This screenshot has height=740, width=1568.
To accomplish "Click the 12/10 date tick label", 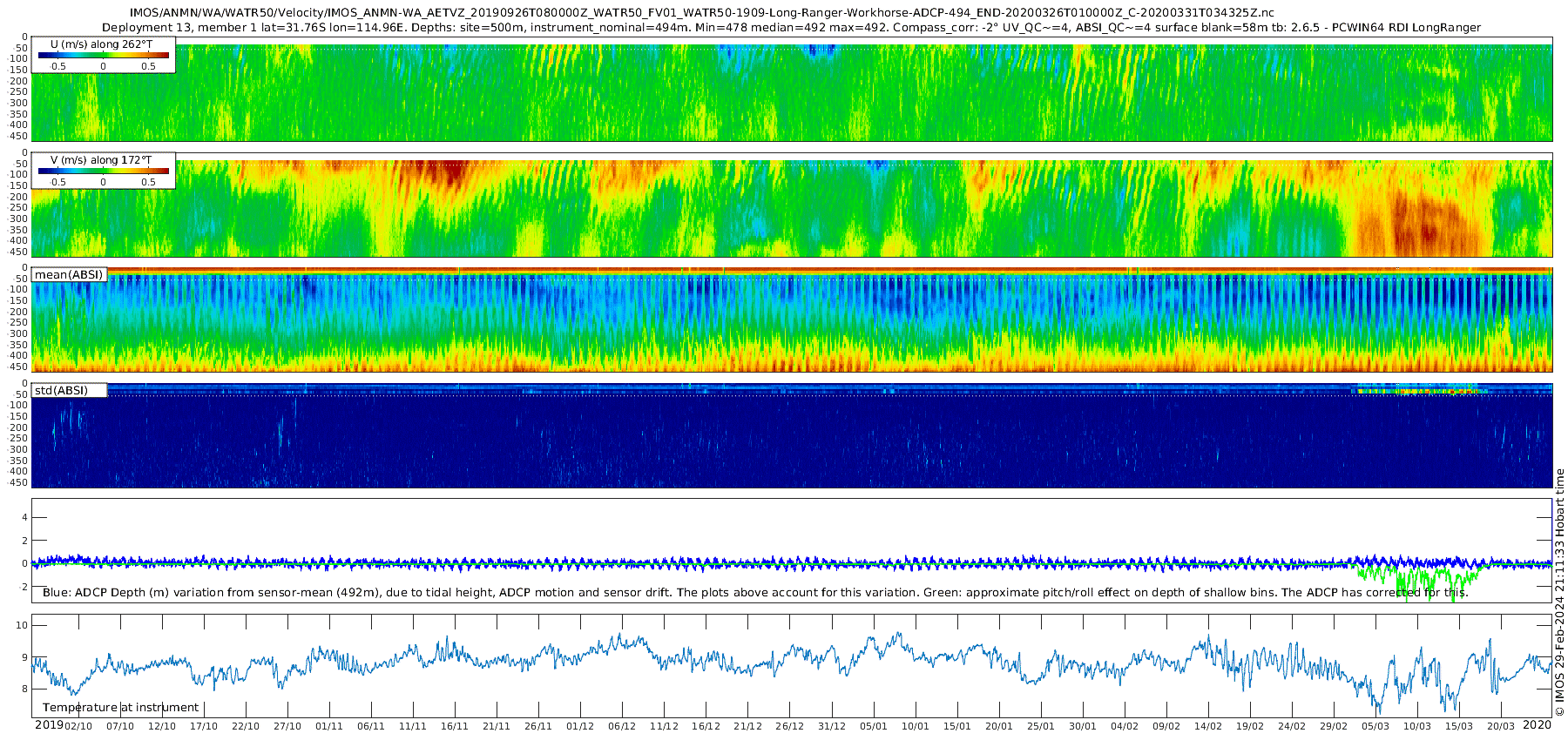I will (162, 726).
